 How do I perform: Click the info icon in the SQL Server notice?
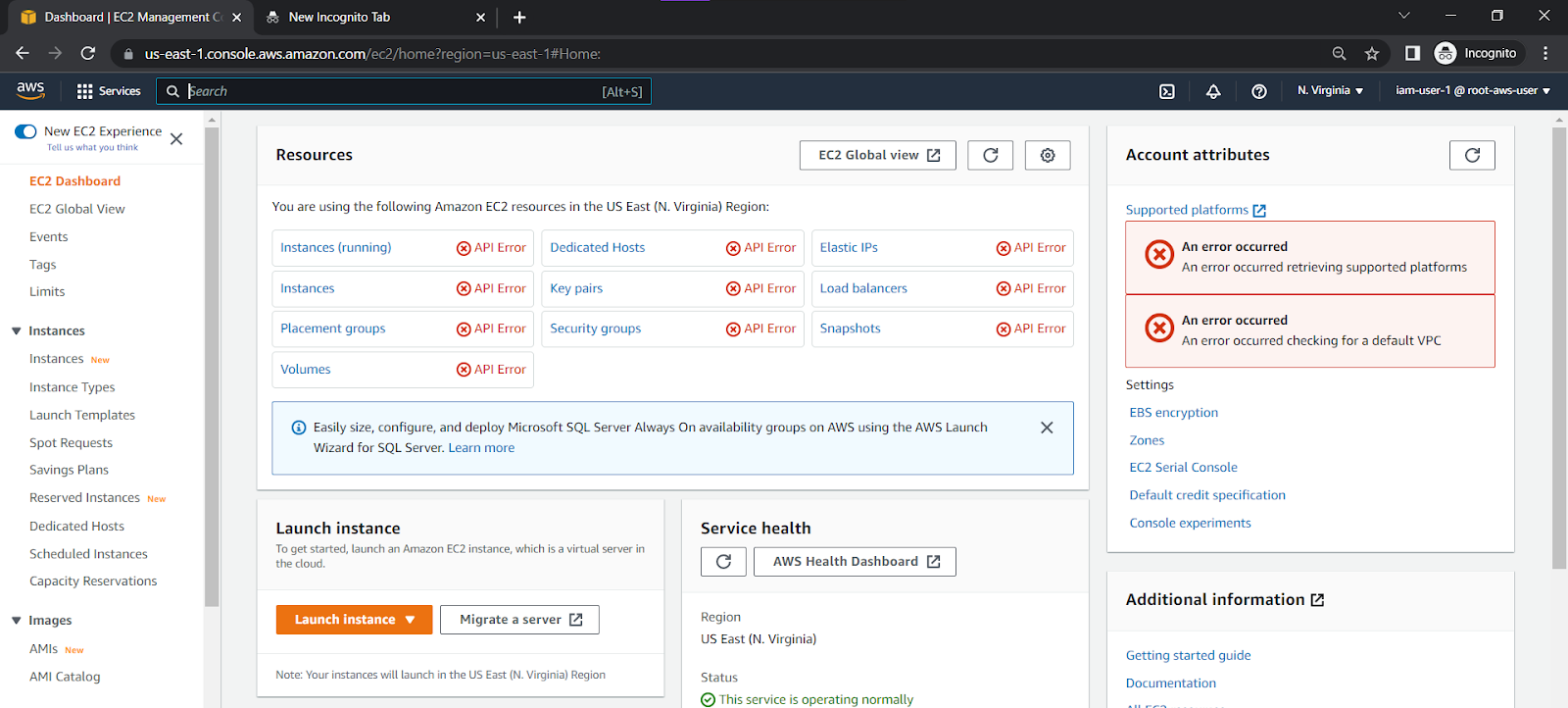coord(299,428)
